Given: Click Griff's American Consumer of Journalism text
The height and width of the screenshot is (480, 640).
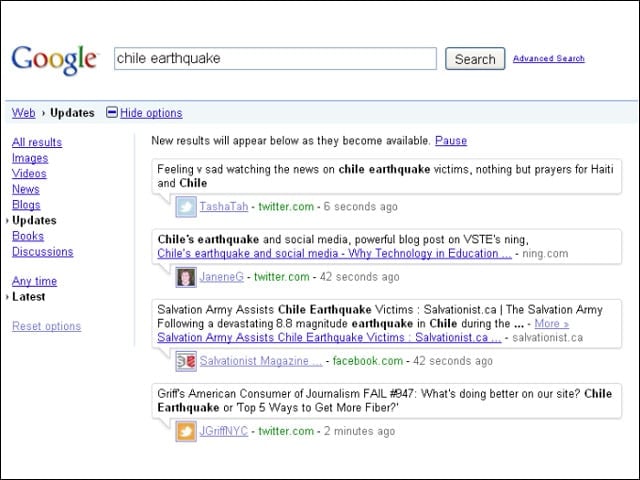Looking at the screenshot, I should point(384,400).
